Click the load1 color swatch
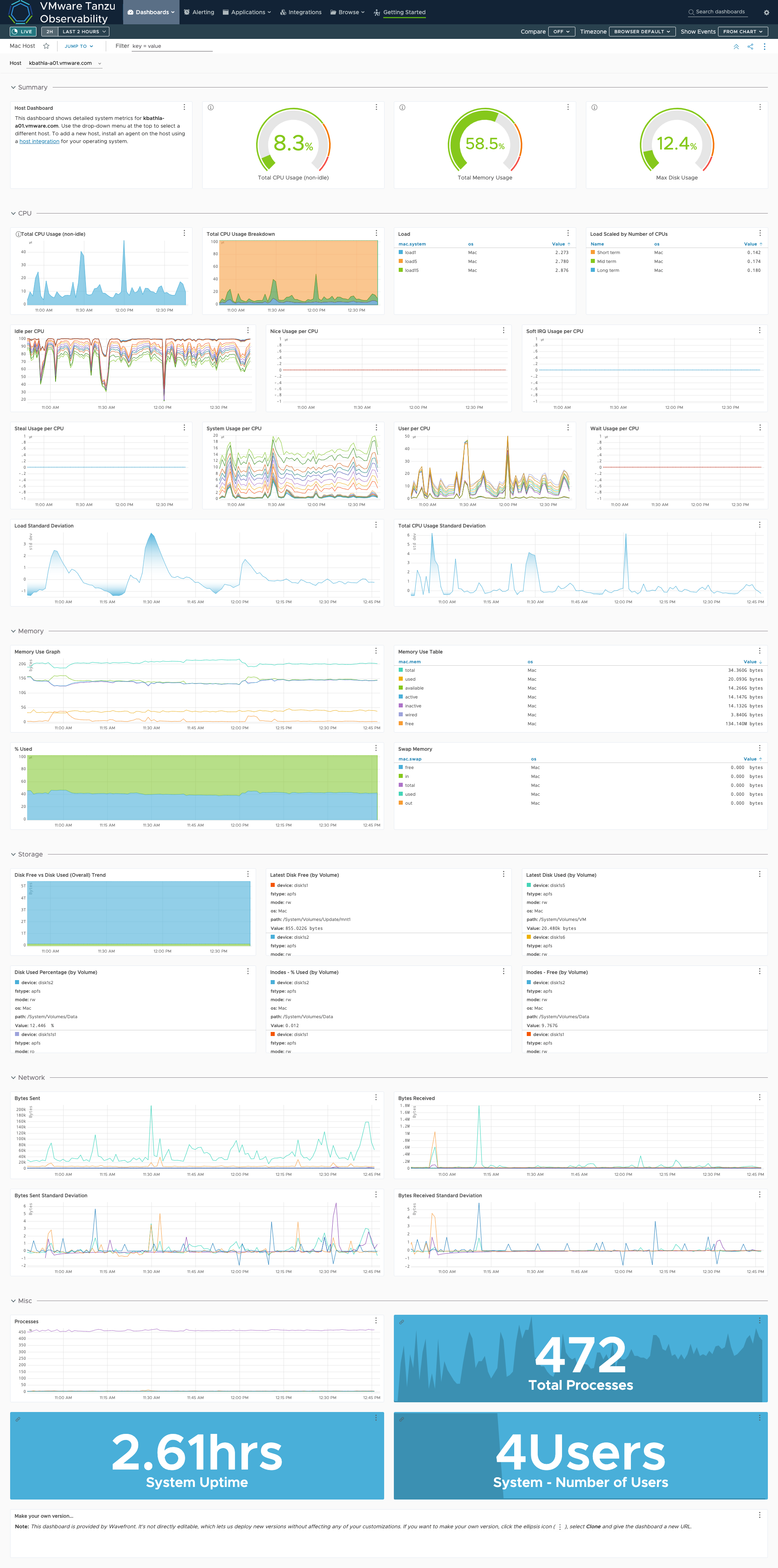 coord(401,252)
